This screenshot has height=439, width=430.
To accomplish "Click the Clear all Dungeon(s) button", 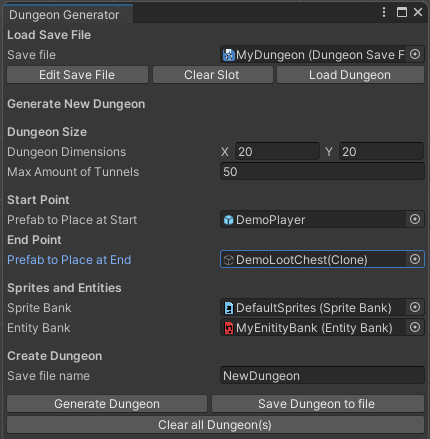I will click(215, 425).
